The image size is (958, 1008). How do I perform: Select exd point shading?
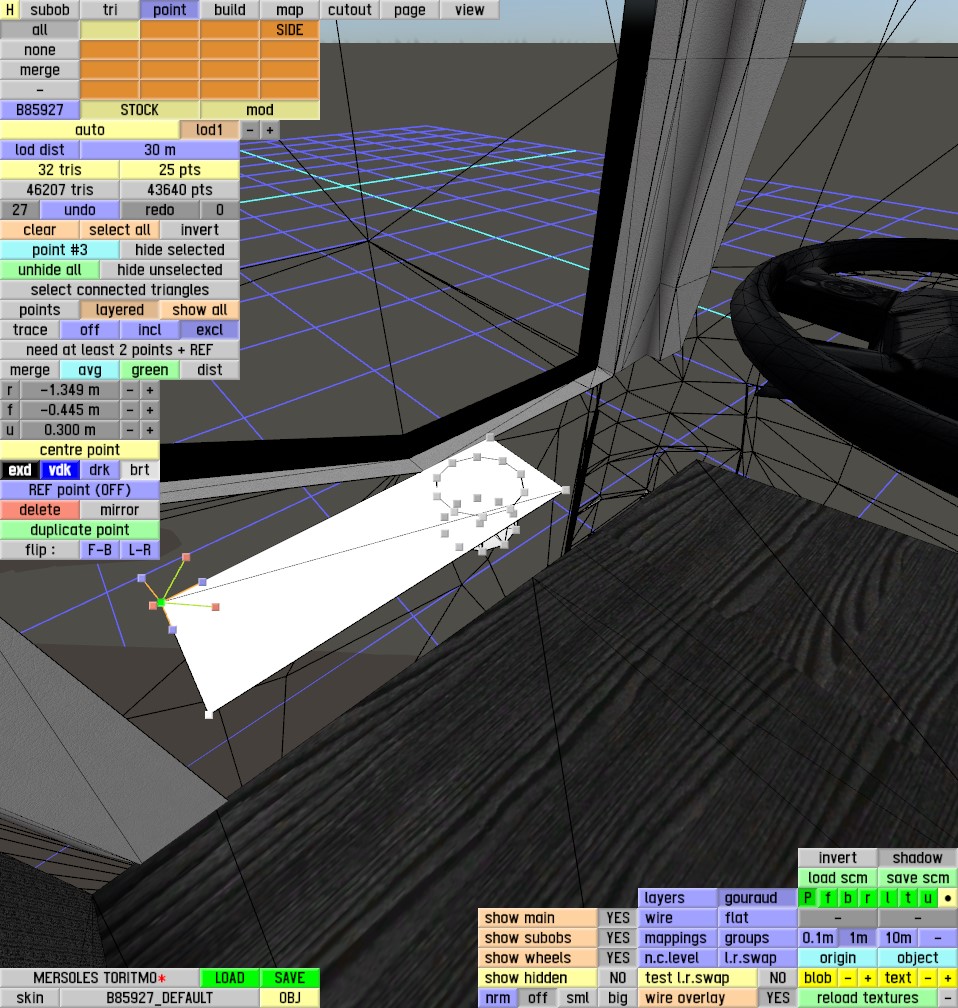pos(20,469)
